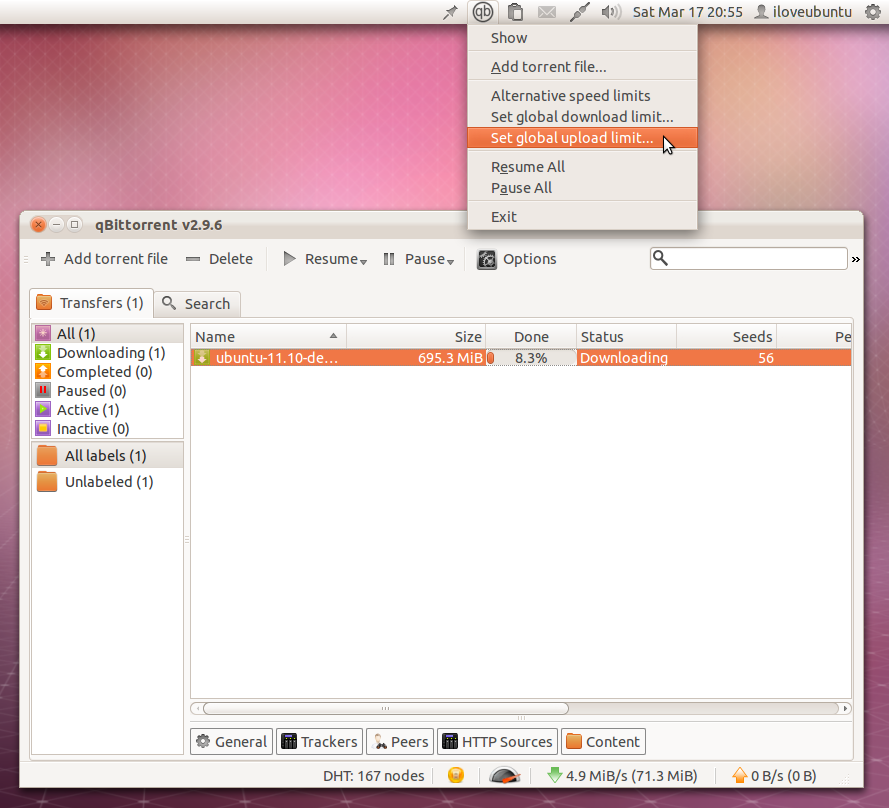
Task: Toggle Alternative speed limits menu entry
Action: [582, 96]
